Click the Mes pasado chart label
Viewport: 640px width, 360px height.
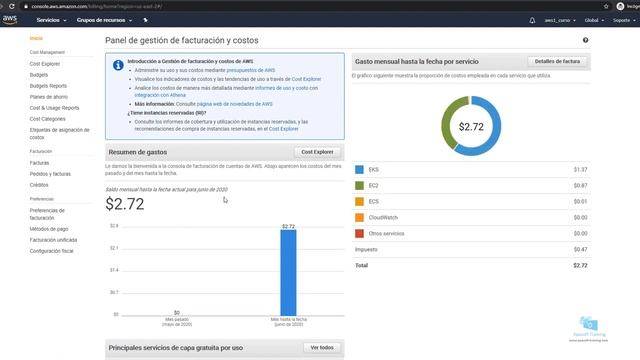pyautogui.click(x=177, y=322)
